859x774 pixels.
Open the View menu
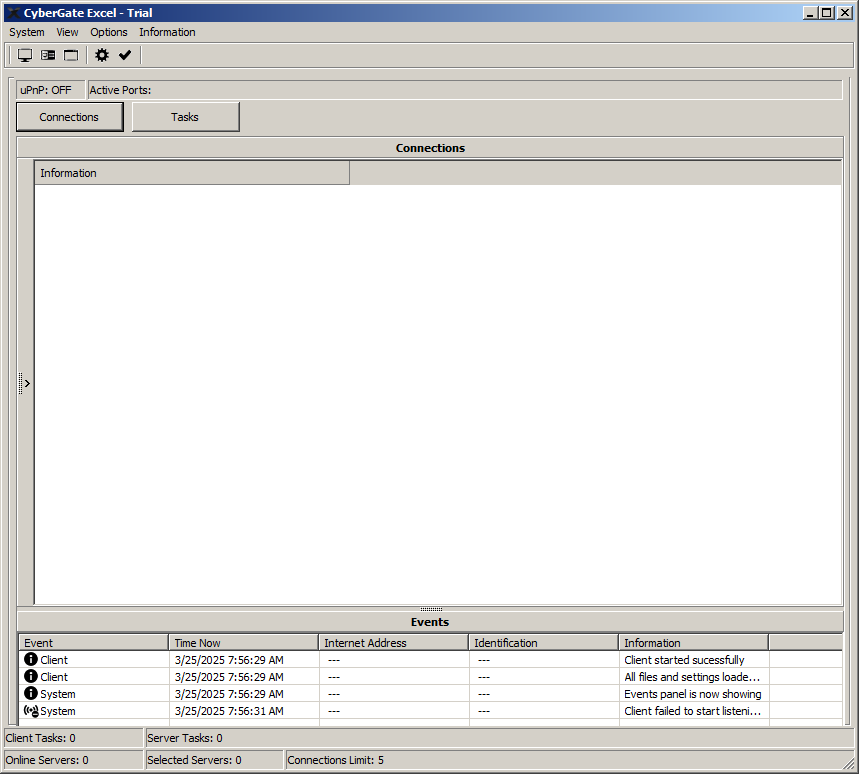click(67, 32)
